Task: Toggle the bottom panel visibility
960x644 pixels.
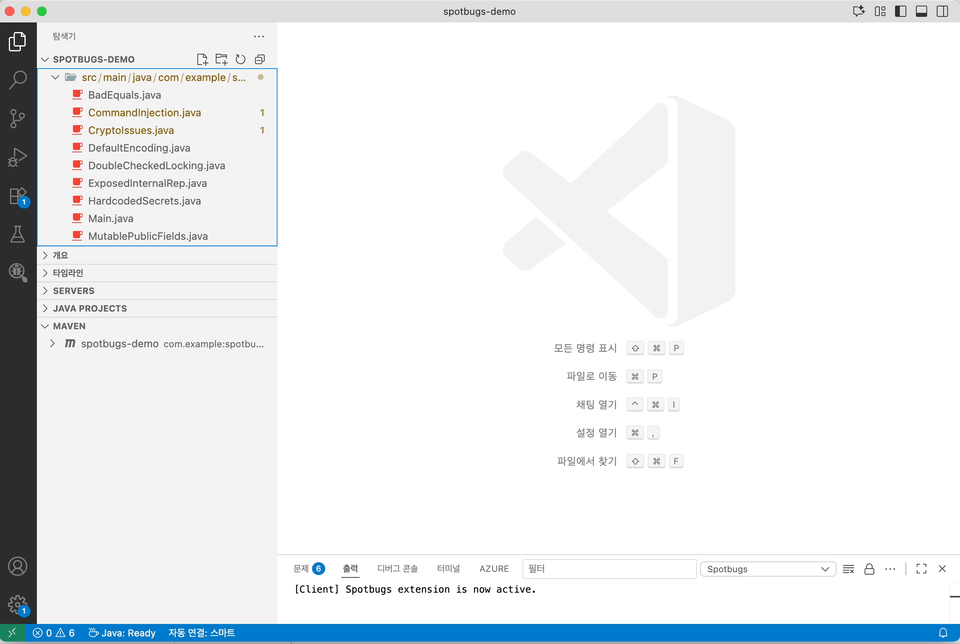Action: point(921,11)
